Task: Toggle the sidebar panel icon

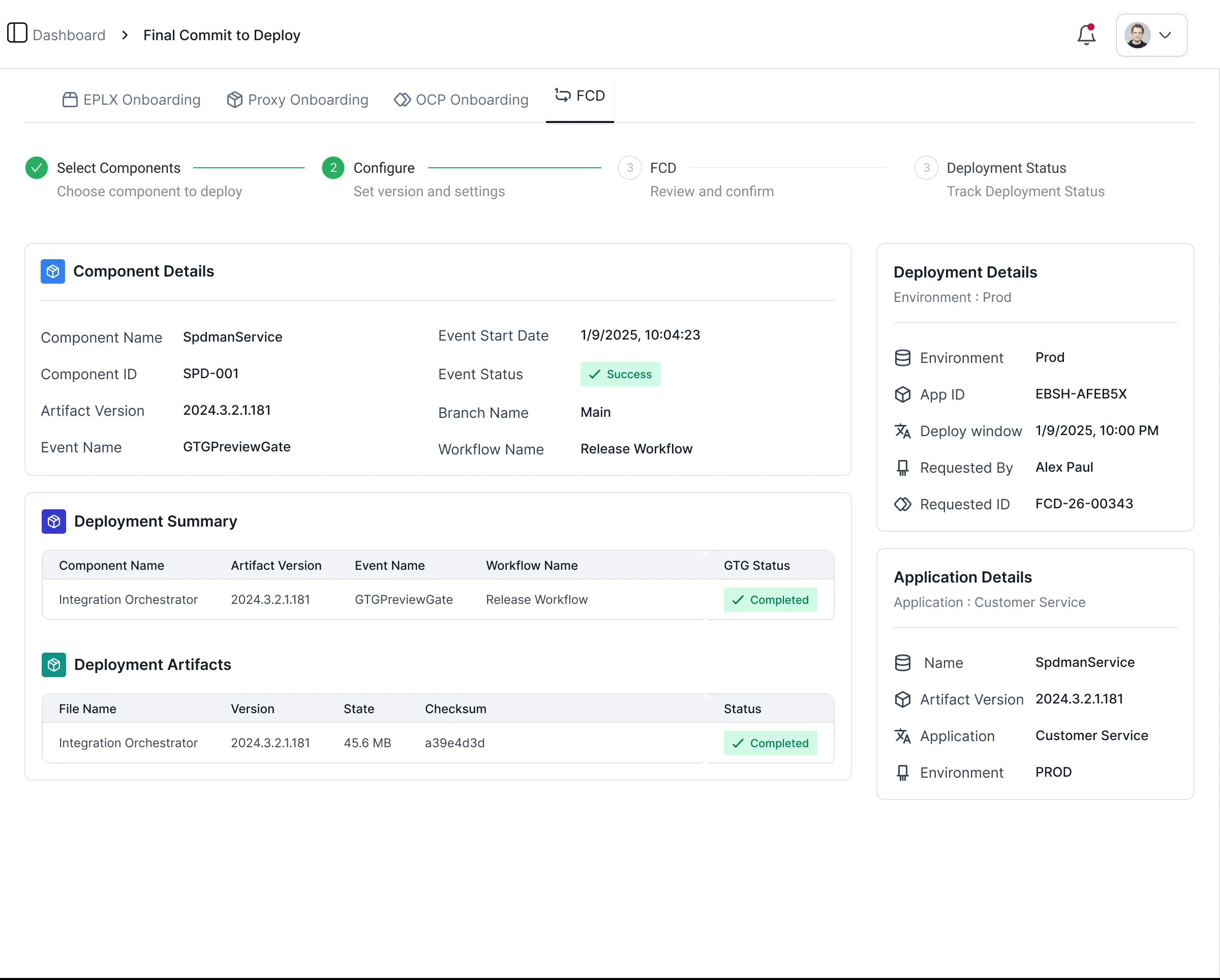Action: click(x=17, y=33)
